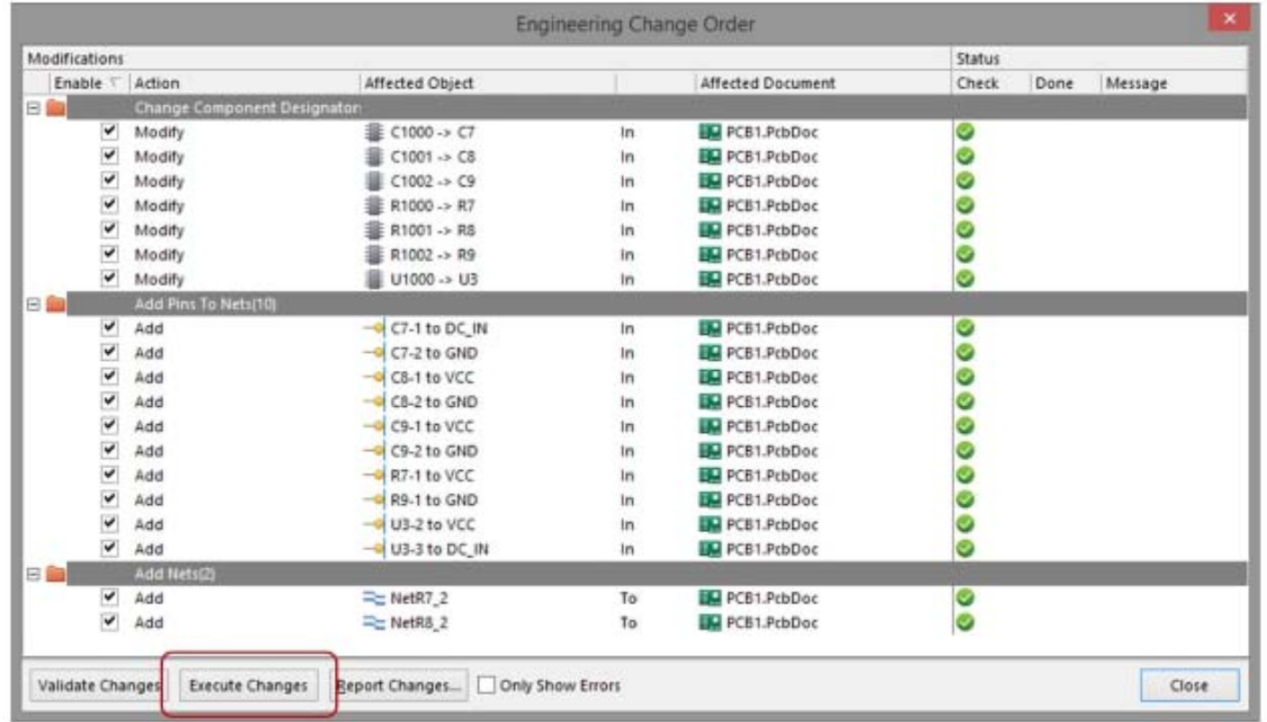Click component icon beside C1002 -> C9

tap(375, 181)
